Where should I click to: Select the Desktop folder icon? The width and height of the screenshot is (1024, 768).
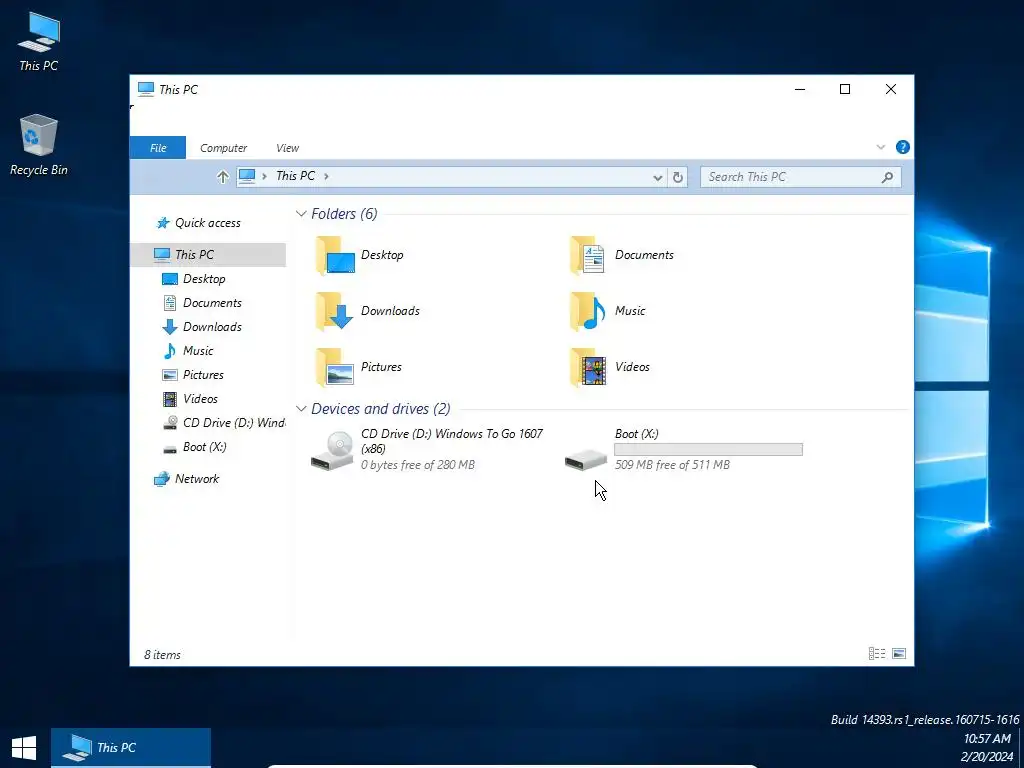335,255
